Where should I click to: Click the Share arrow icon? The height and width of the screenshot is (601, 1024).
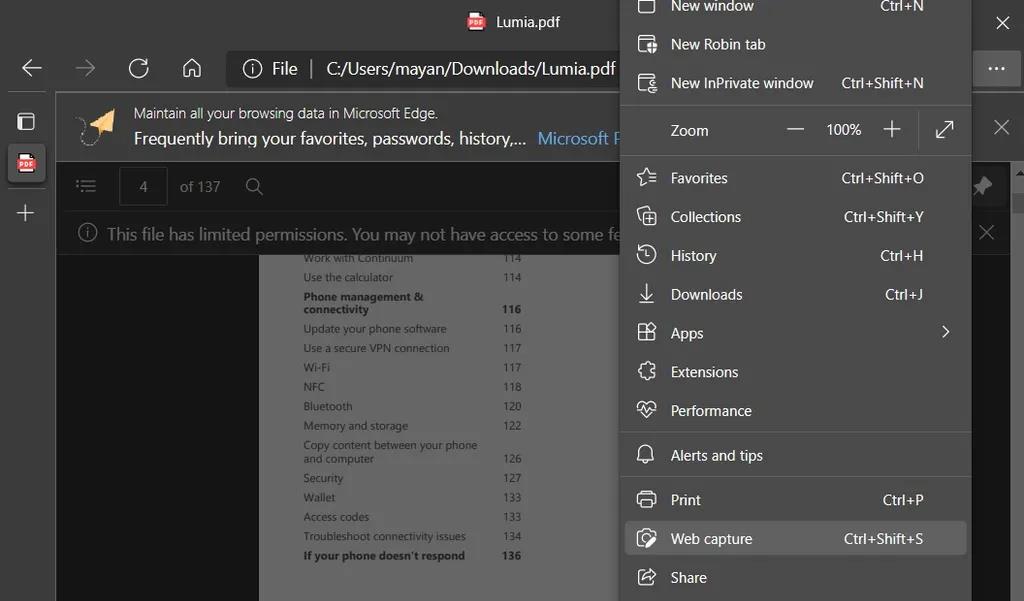click(x=647, y=577)
